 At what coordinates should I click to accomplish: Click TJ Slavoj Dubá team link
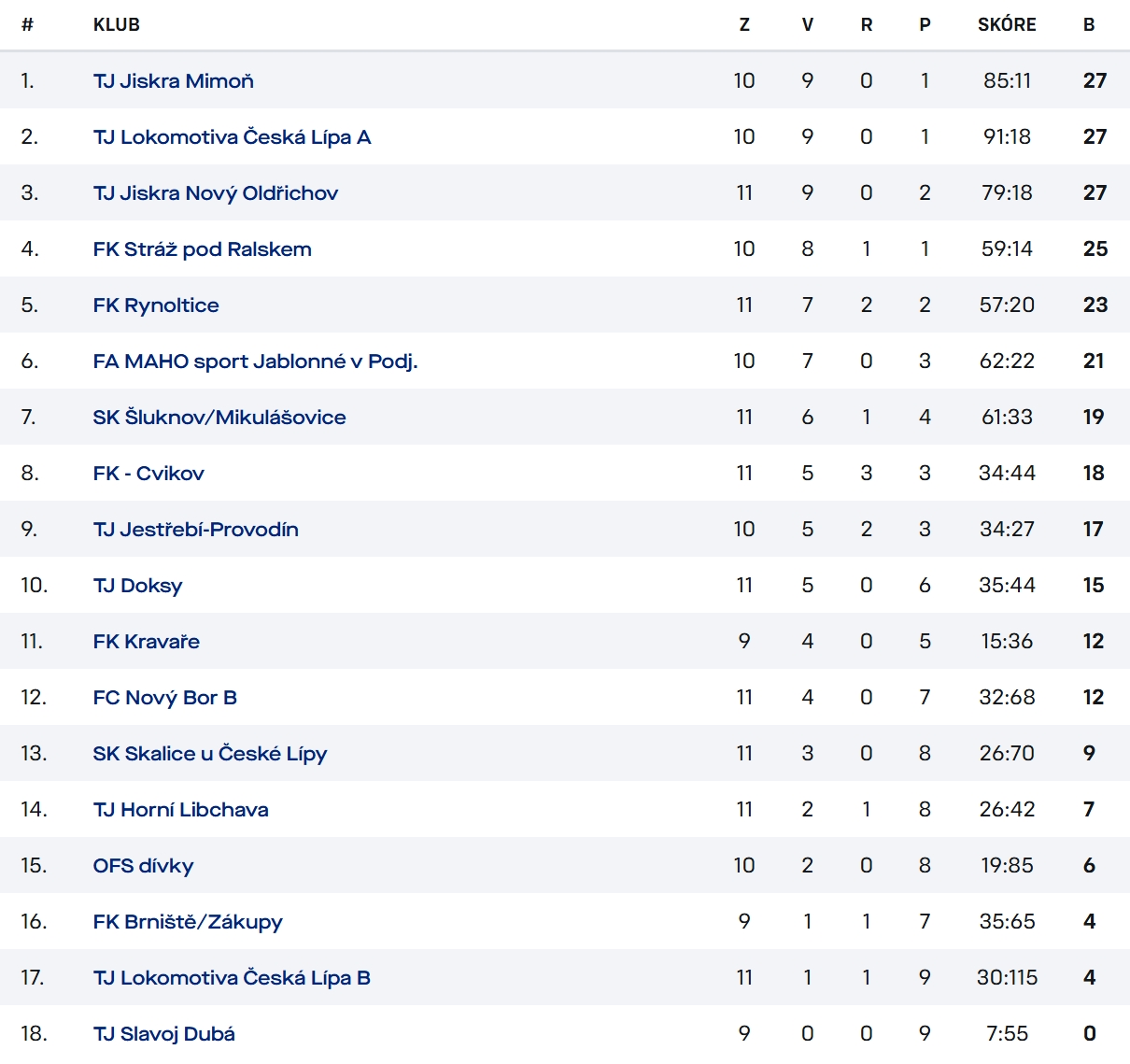point(164,1034)
